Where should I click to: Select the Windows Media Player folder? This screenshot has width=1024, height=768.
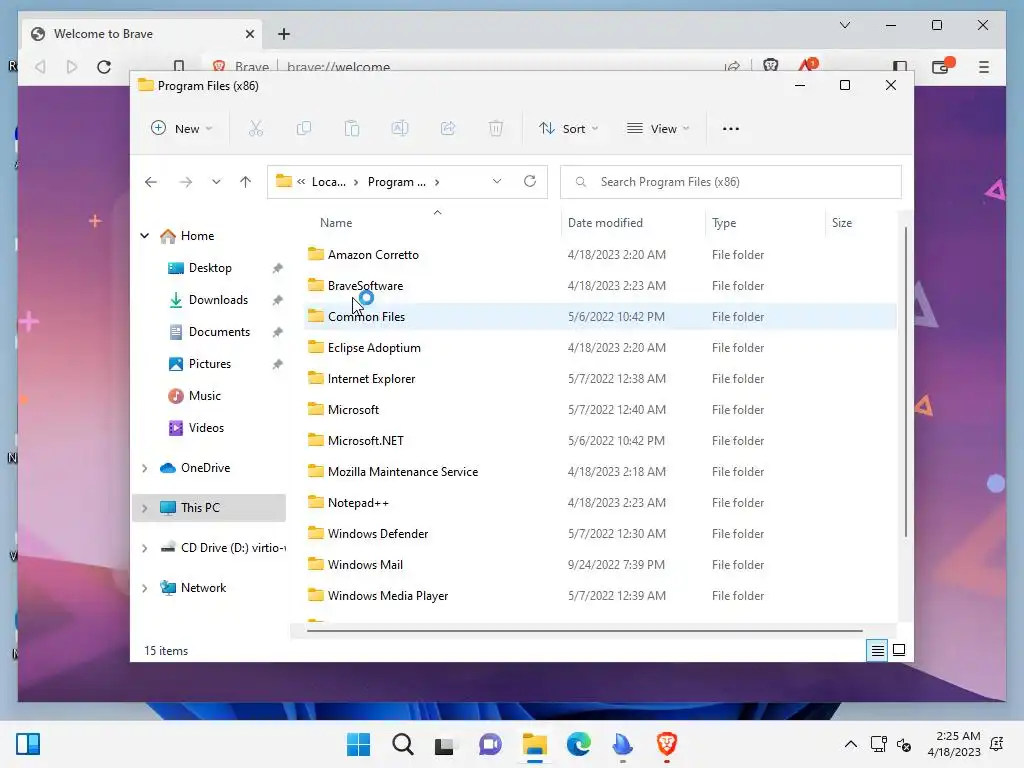pyautogui.click(x=600, y=596)
